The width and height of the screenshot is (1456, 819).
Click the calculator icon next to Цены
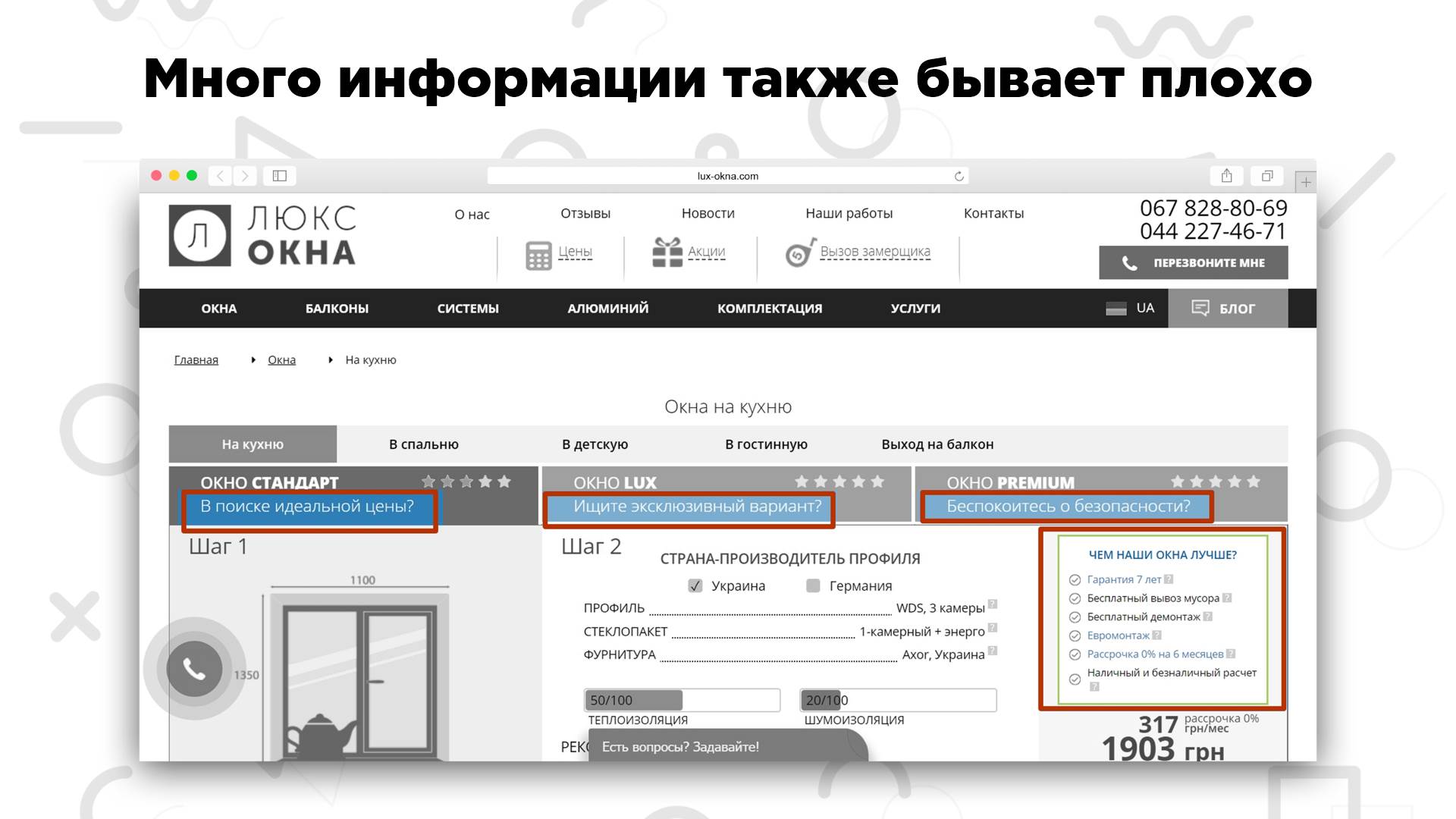pyautogui.click(x=538, y=256)
